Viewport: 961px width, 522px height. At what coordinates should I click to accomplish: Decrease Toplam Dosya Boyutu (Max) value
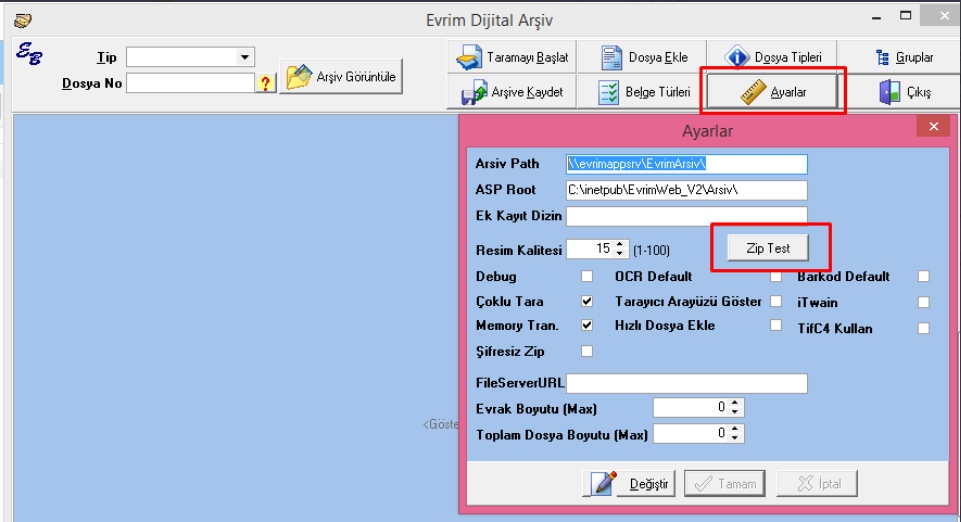tap(735, 438)
